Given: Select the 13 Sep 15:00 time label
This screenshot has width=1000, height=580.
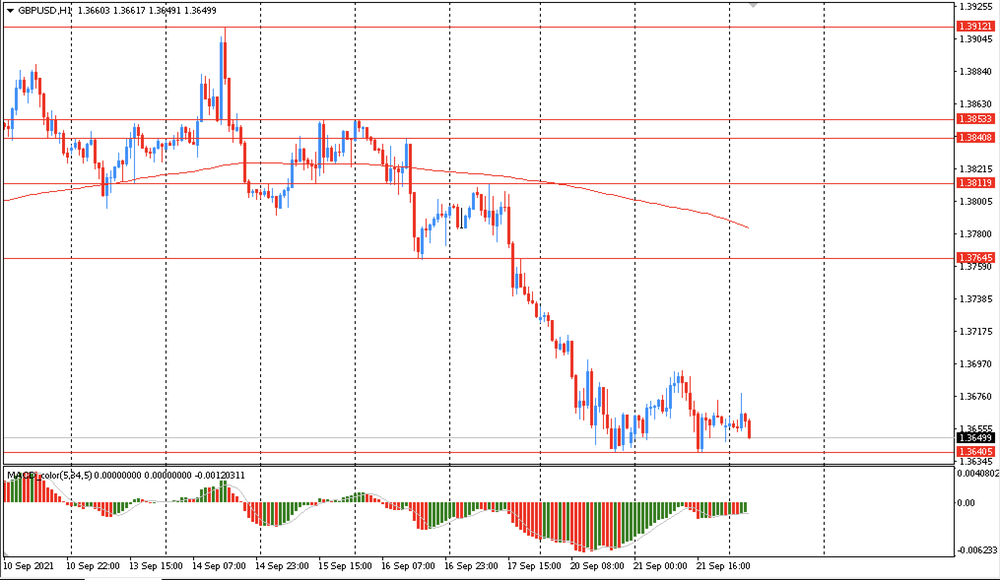Looking at the screenshot, I should pyautogui.click(x=156, y=566).
